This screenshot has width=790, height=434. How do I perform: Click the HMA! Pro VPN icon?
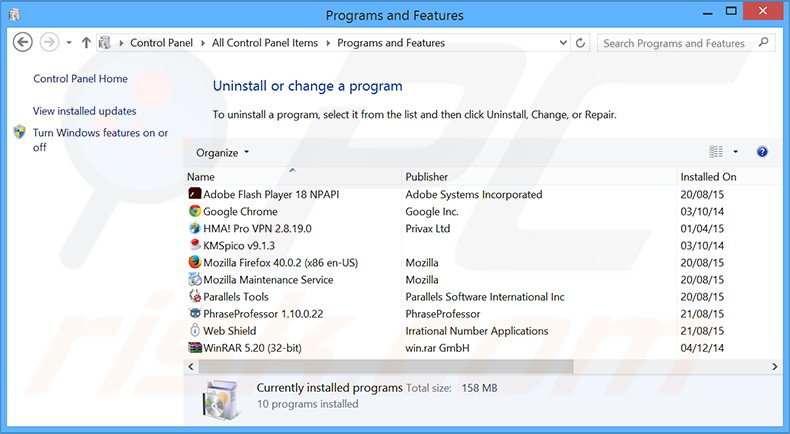[x=194, y=228]
